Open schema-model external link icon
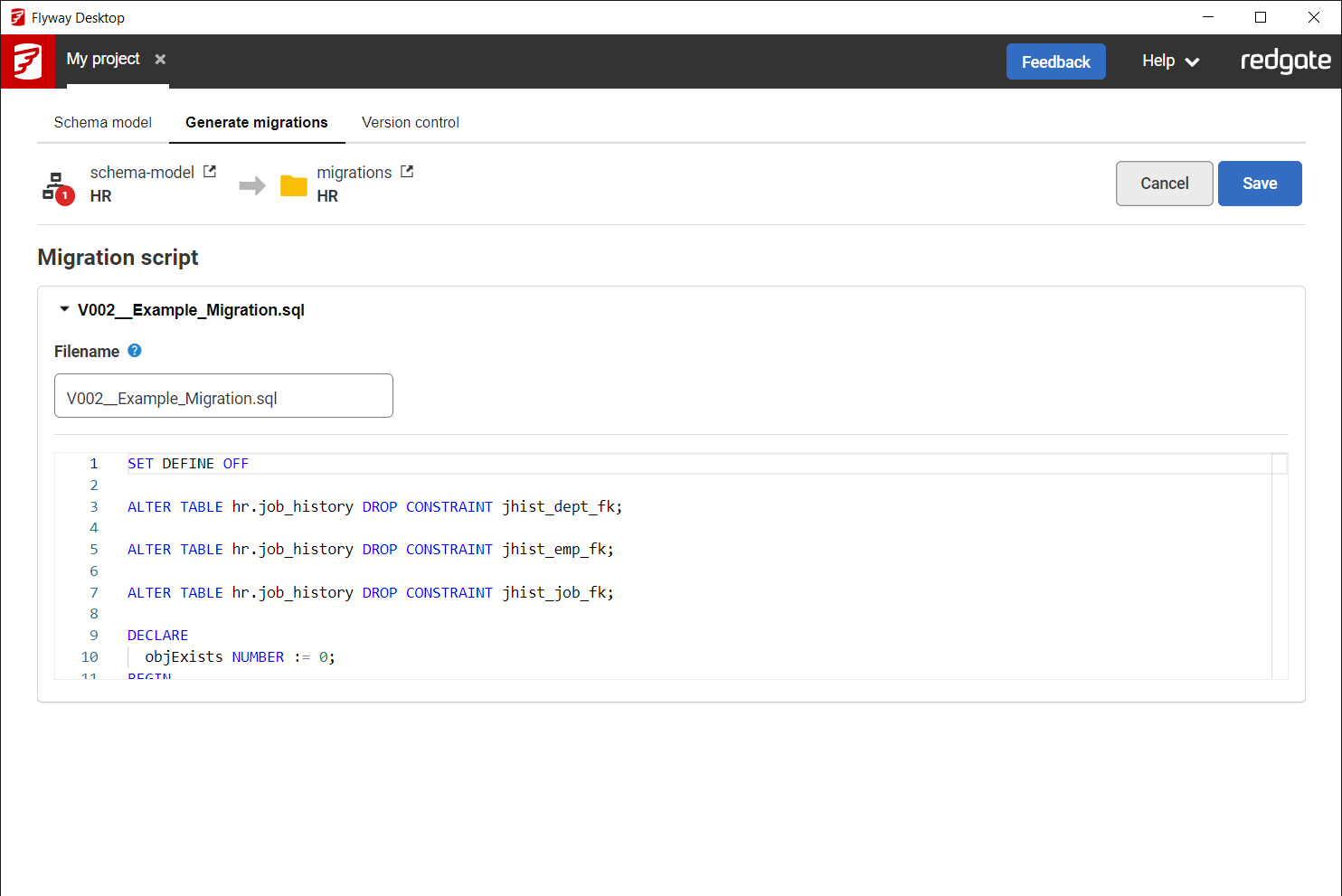The width and height of the screenshot is (1342, 896). [210, 172]
